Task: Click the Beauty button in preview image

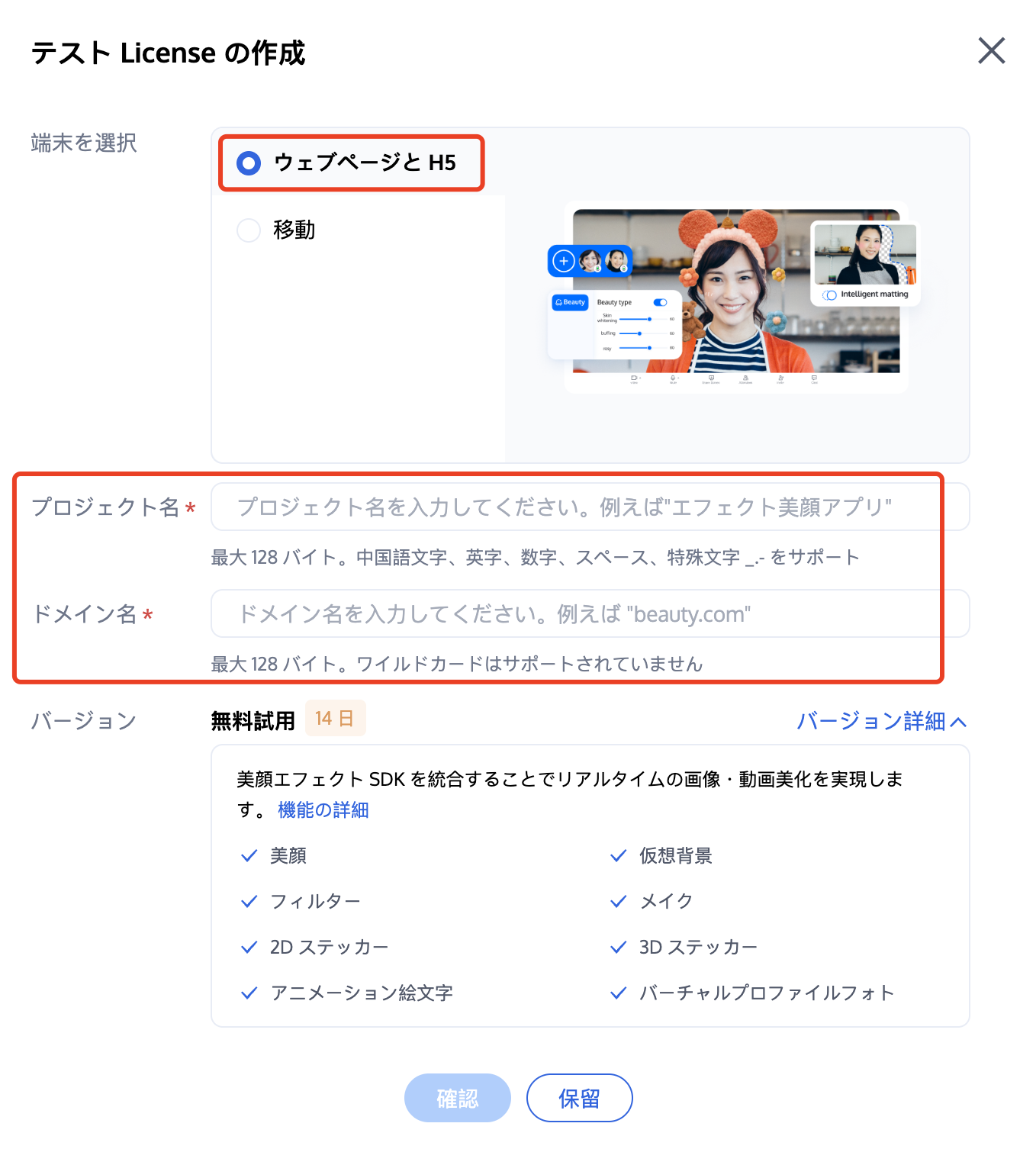Action: point(570,302)
